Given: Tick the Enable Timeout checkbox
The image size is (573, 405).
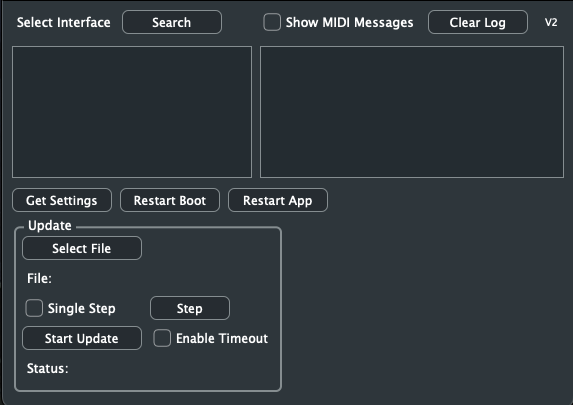Looking at the screenshot, I should click(x=162, y=338).
